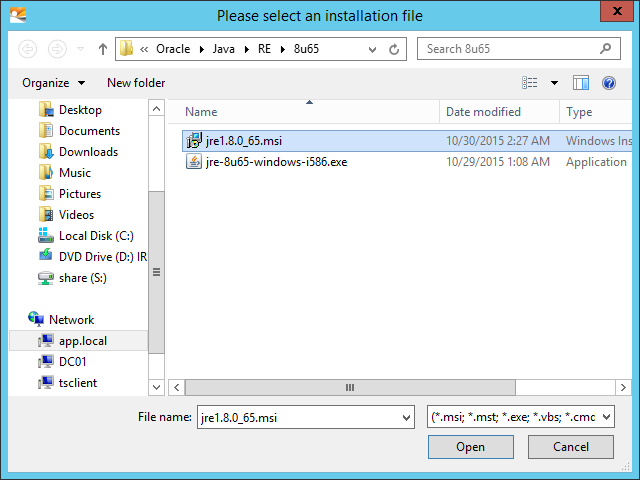This screenshot has width=640, height=480.
Task: Open more view options dropdown
Action: [554, 83]
